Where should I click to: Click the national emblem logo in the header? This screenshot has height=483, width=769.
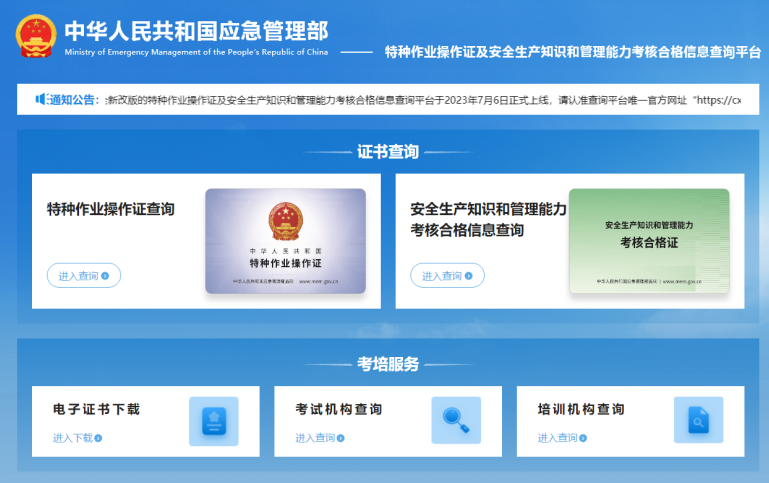point(36,35)
